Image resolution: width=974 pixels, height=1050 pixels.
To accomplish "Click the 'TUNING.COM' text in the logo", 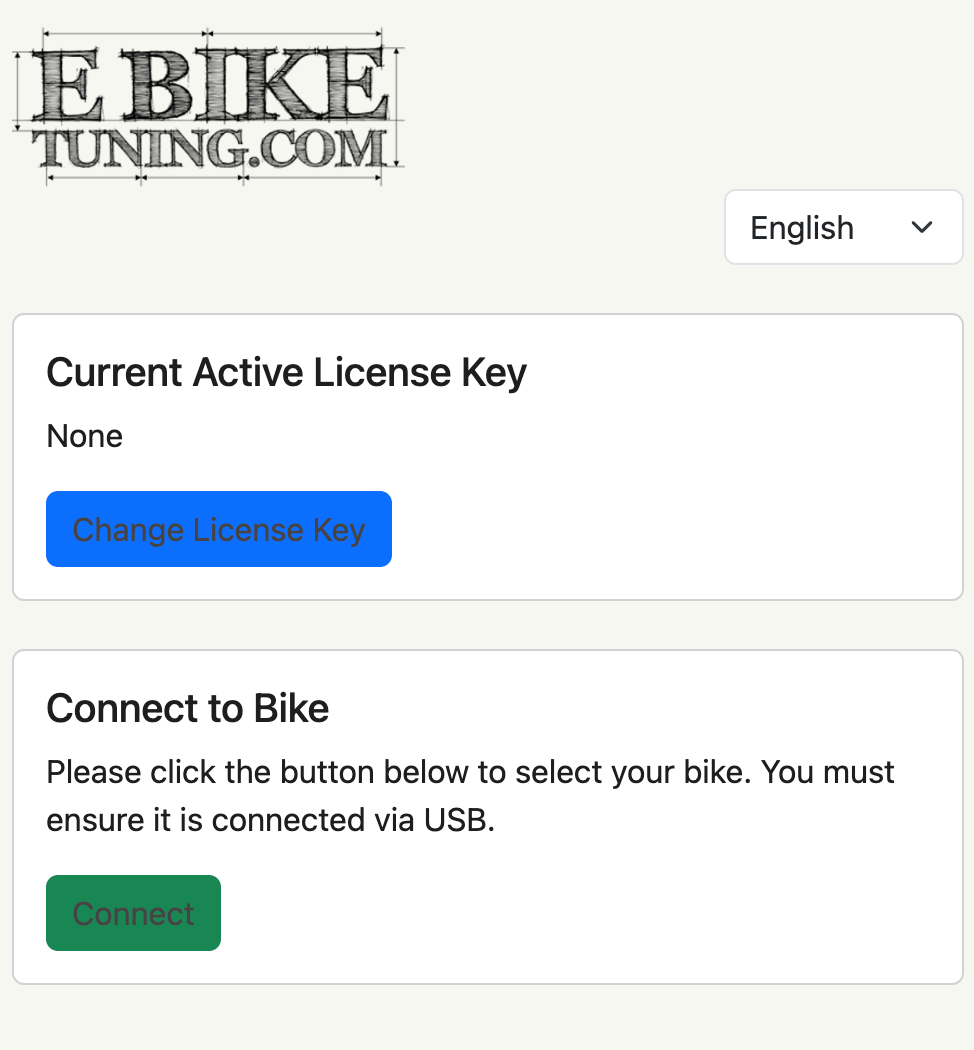I will 209,149.
